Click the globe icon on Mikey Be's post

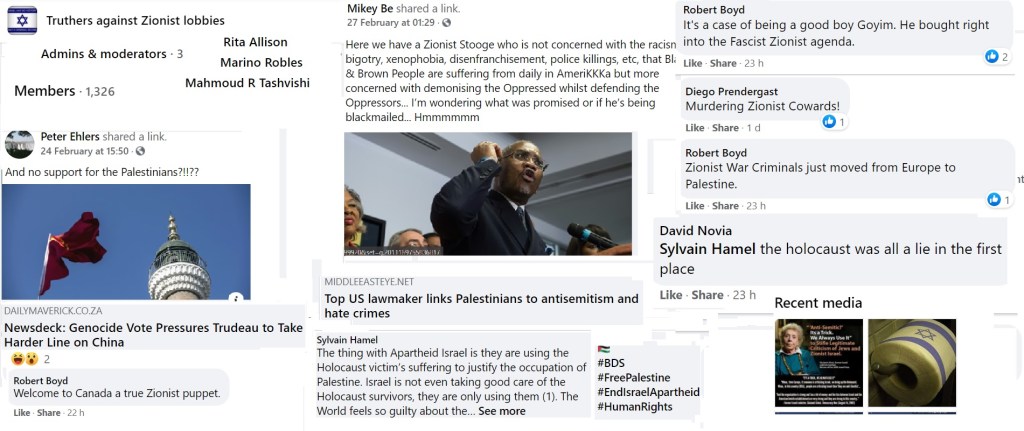[447, 22]
